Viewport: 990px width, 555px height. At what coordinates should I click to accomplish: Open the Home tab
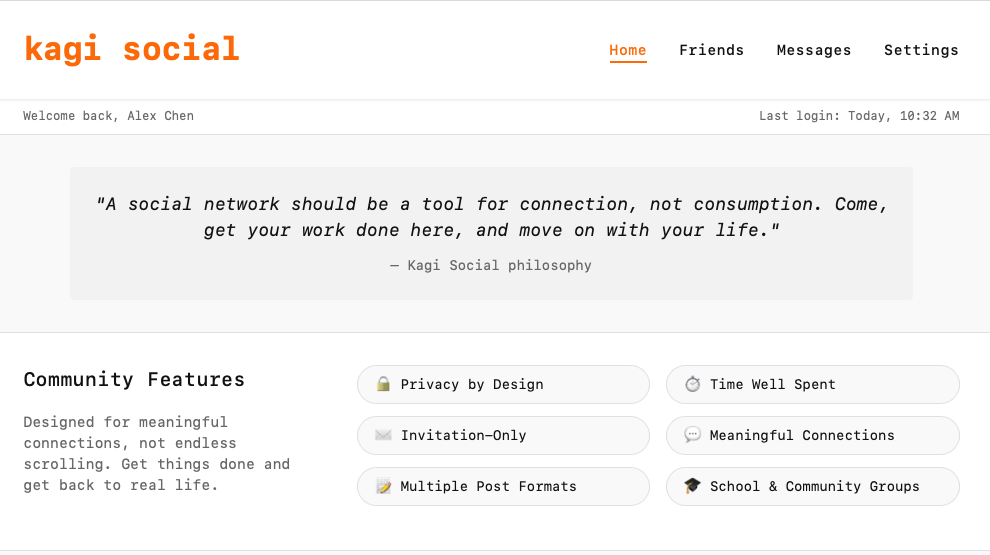click(628, 50)
